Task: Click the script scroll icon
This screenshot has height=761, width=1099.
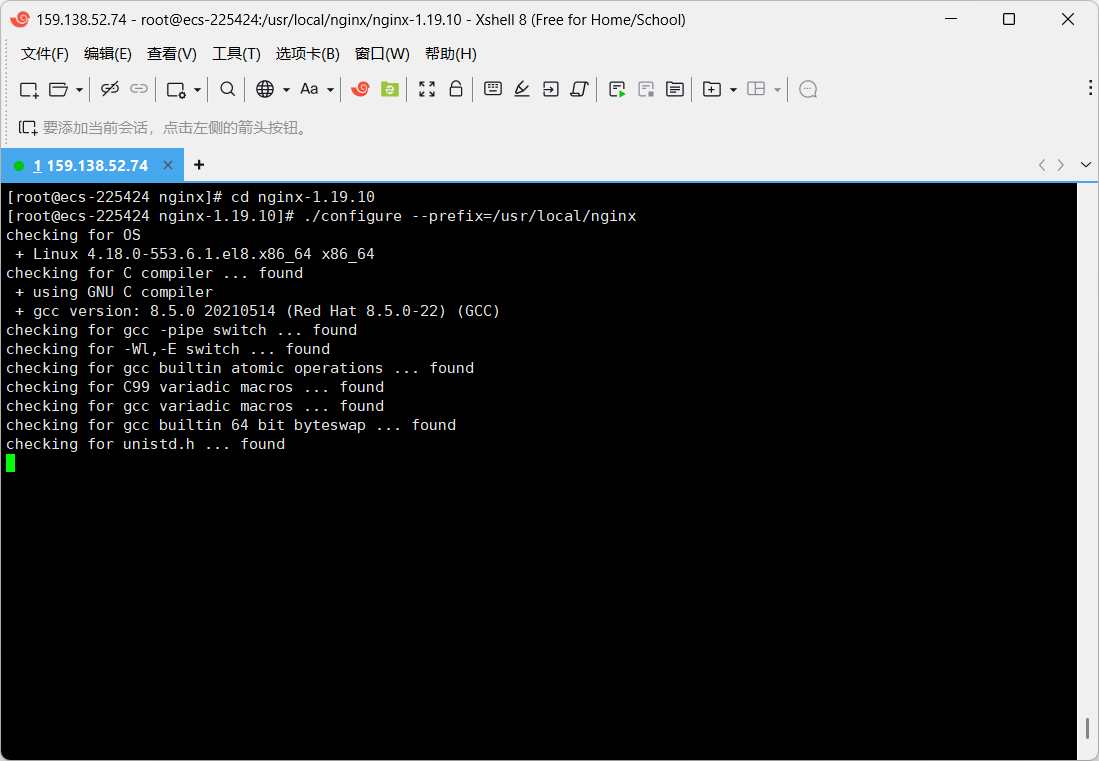Action: click(x=579, y=89)
